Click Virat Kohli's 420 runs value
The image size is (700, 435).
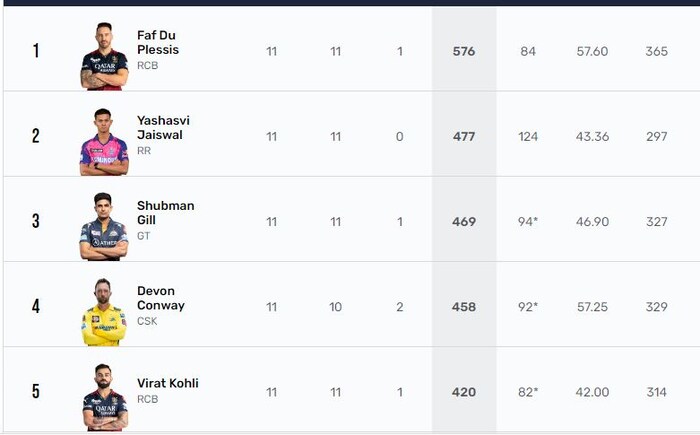[x=464, y=392]
